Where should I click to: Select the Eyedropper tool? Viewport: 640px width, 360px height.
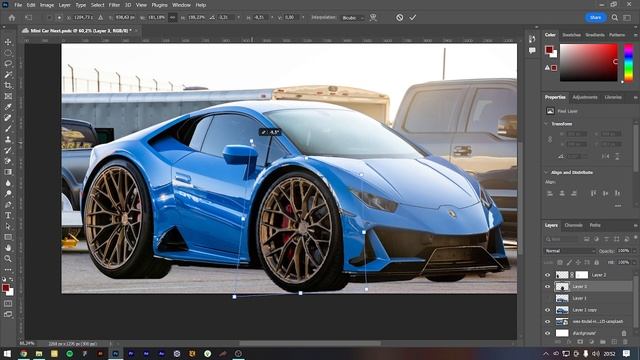click(8, 107)
